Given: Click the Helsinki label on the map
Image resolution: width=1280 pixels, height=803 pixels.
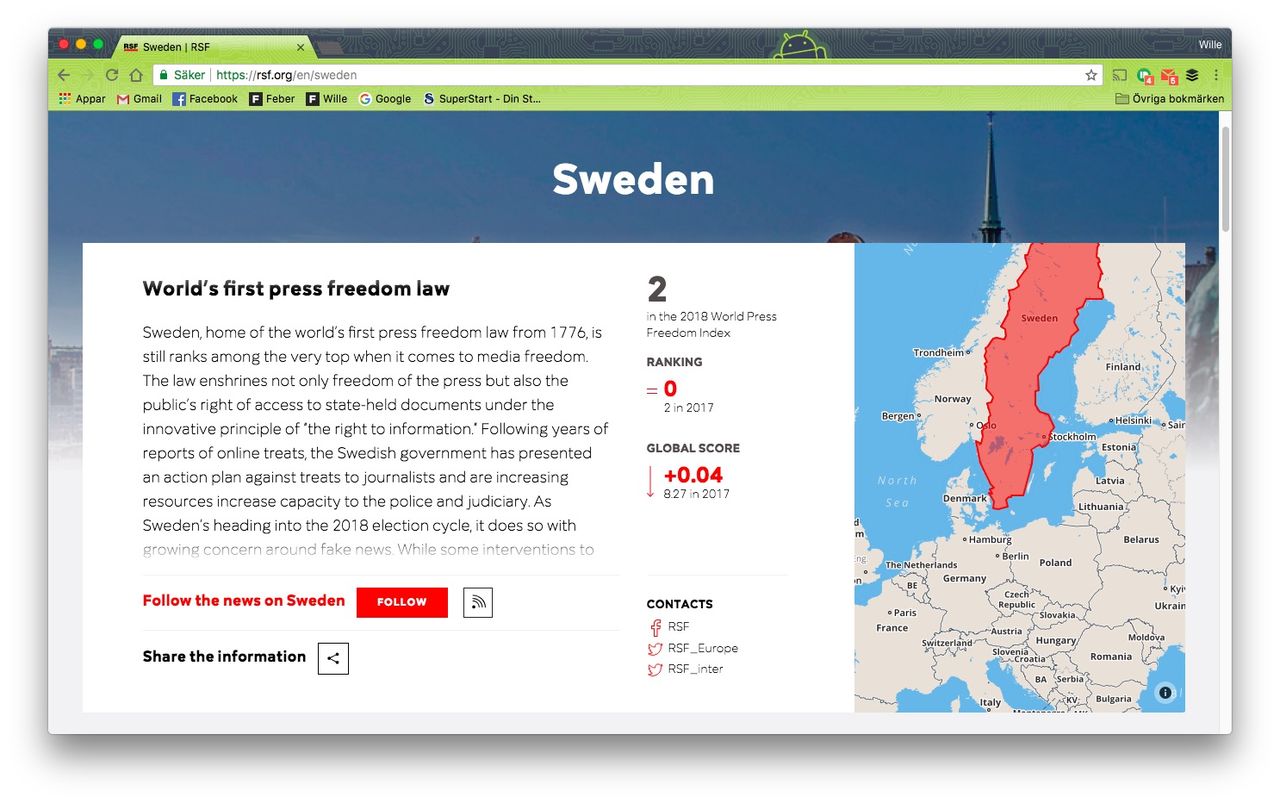Looking at the screenshot, I should tap(1133, 420).
